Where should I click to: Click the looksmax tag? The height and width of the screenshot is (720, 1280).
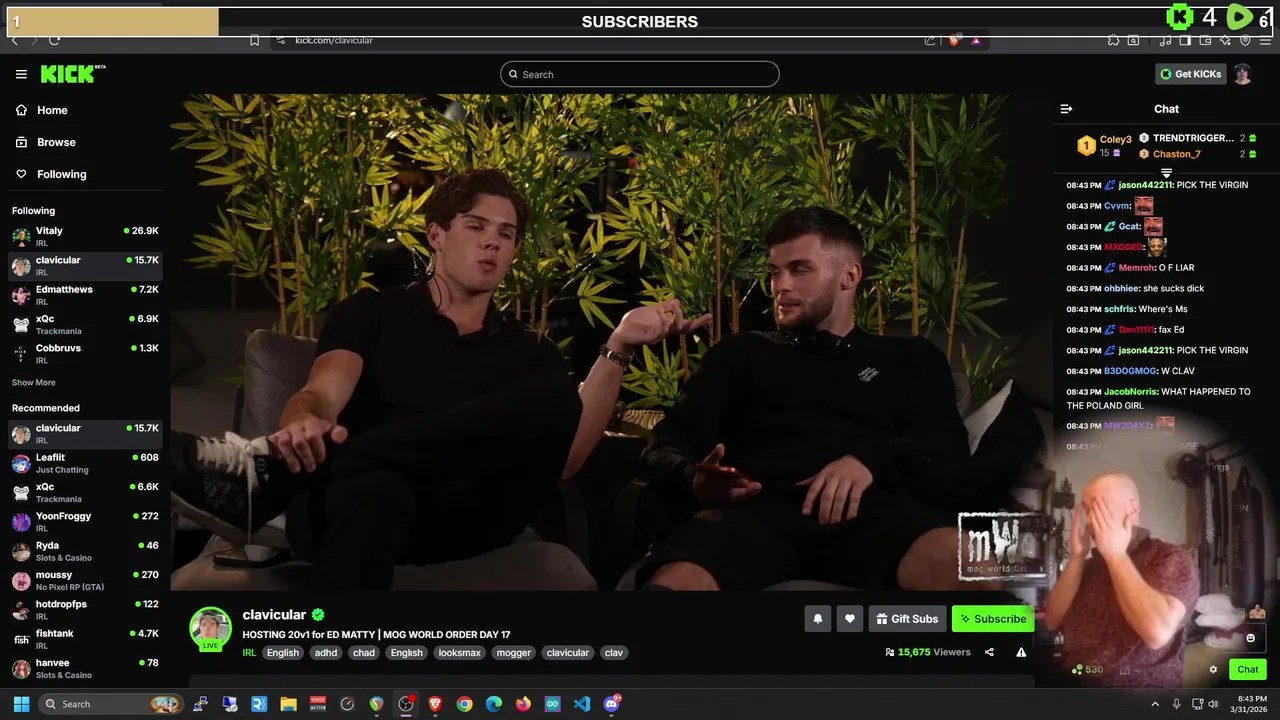(x=460, y=653)
